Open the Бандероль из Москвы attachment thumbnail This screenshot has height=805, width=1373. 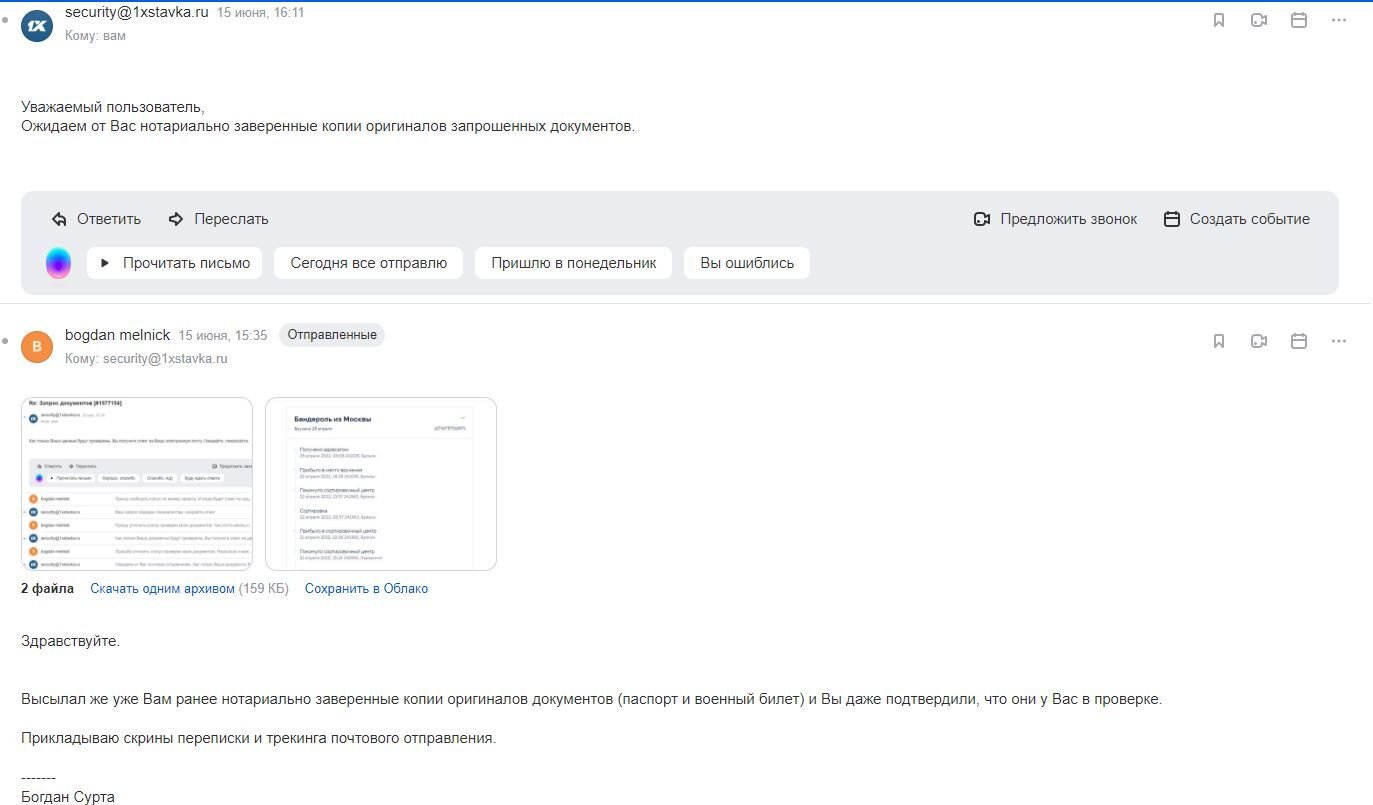[x=381, y=484]
